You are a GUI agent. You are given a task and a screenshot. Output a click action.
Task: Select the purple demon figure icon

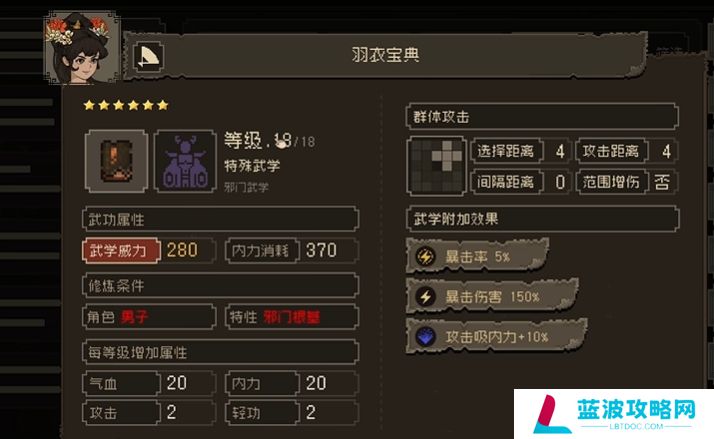click(185, 161)
